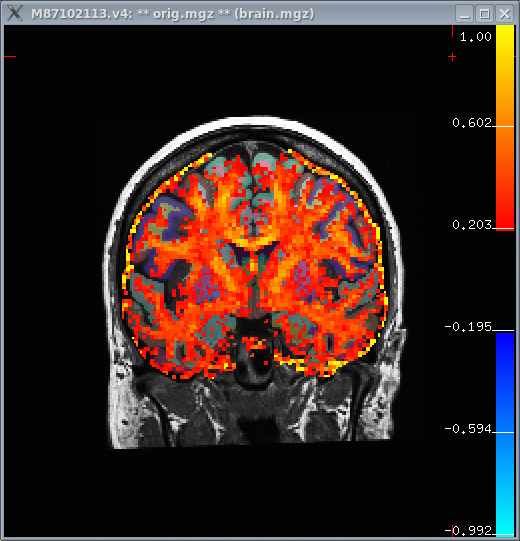Click the dark blue negative colorbar section
Viewport: 520px width, 541px height.
pos(505,355)
